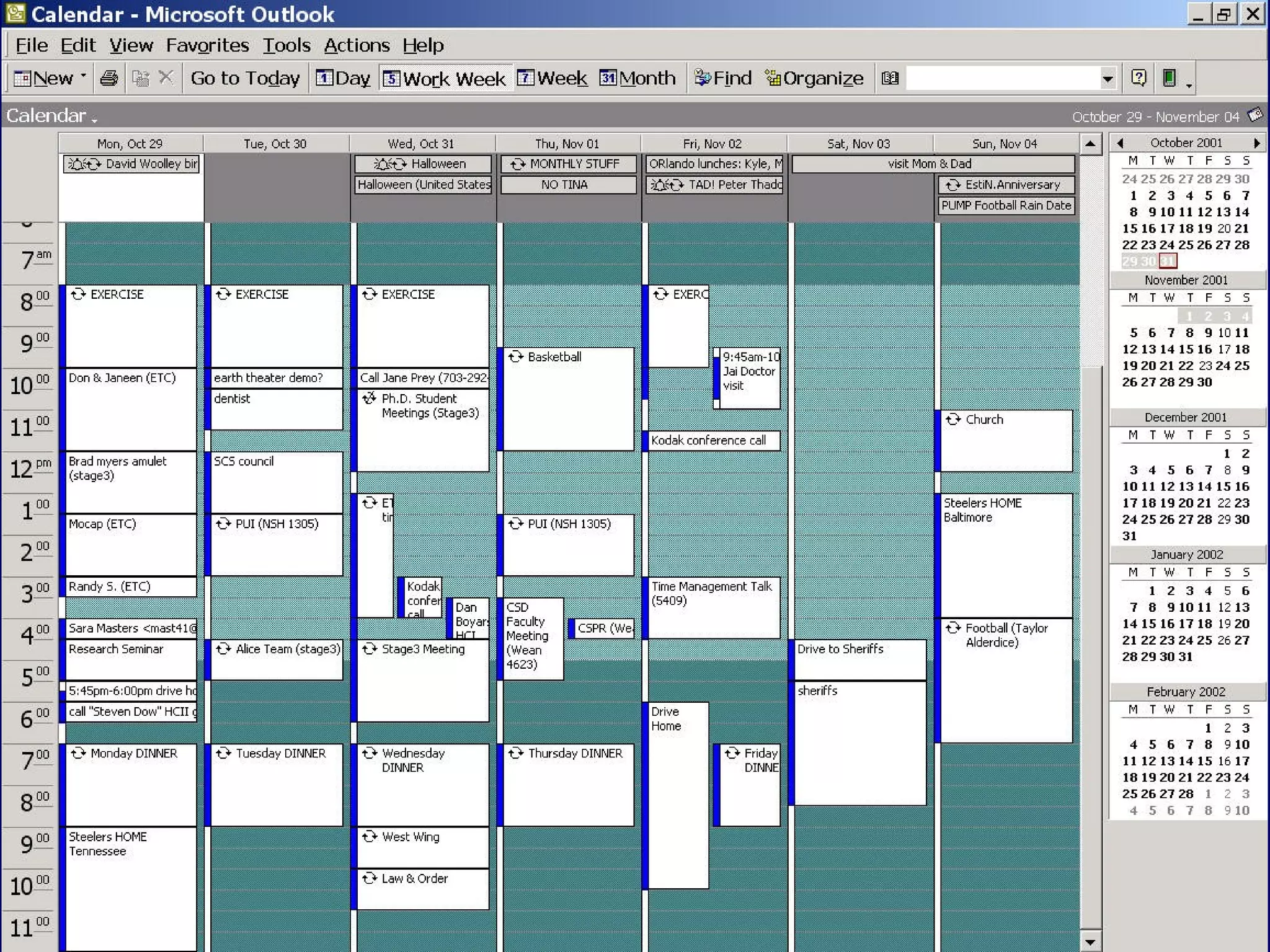Click the Delete X icon in toolbar
This screenshot has height=952, width=1270.
coord(166,78)
